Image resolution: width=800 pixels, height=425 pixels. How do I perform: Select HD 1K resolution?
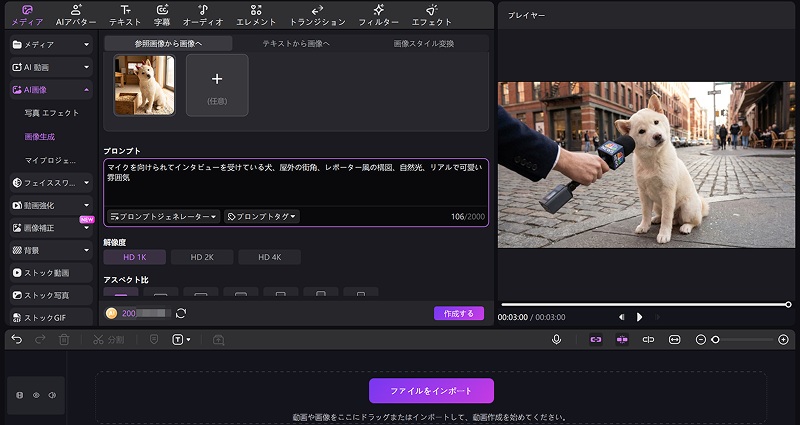135,257
